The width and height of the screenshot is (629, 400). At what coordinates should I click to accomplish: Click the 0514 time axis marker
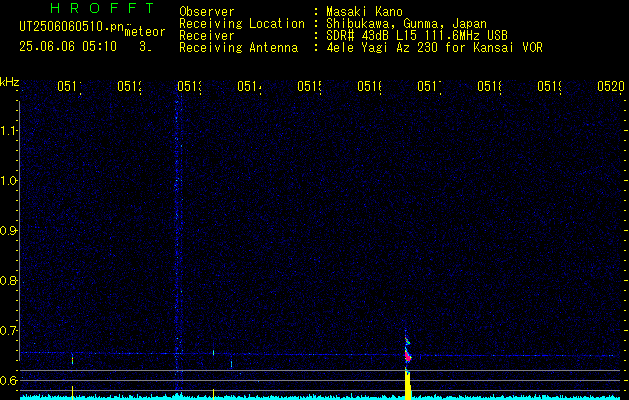249,87
